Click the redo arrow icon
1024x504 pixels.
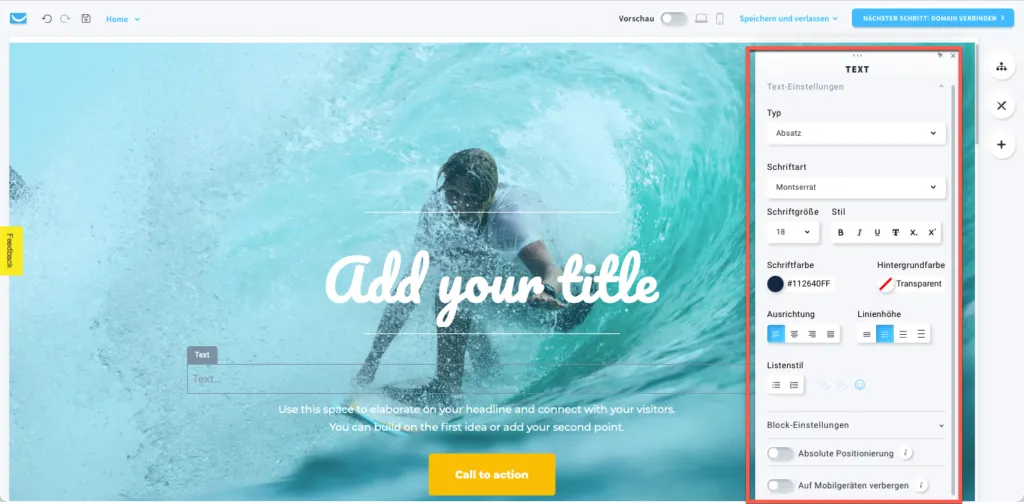point(65,19)
